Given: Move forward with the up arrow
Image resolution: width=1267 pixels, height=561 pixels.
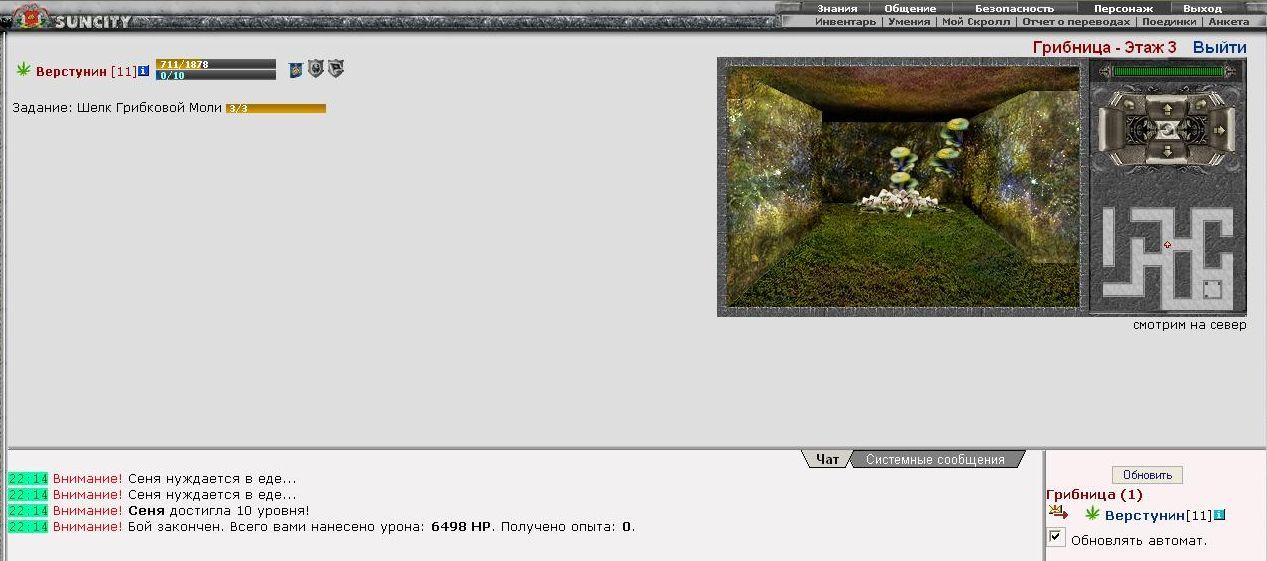Looking at the screenshot, I should [x=1167, y=109].
